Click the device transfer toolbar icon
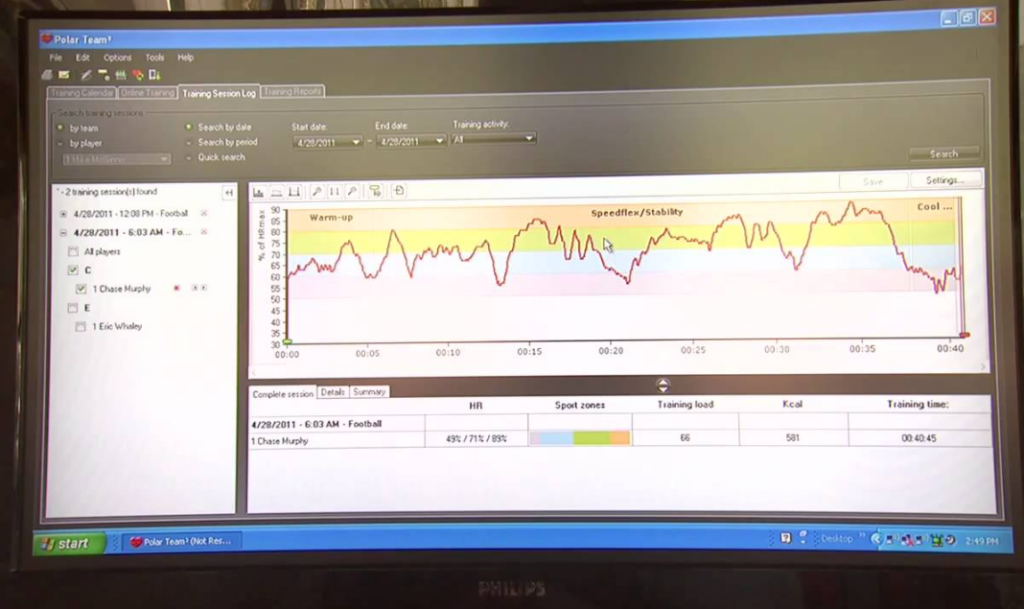The image size is (1024, 609). pyautogui.click(x=155, y=75)
